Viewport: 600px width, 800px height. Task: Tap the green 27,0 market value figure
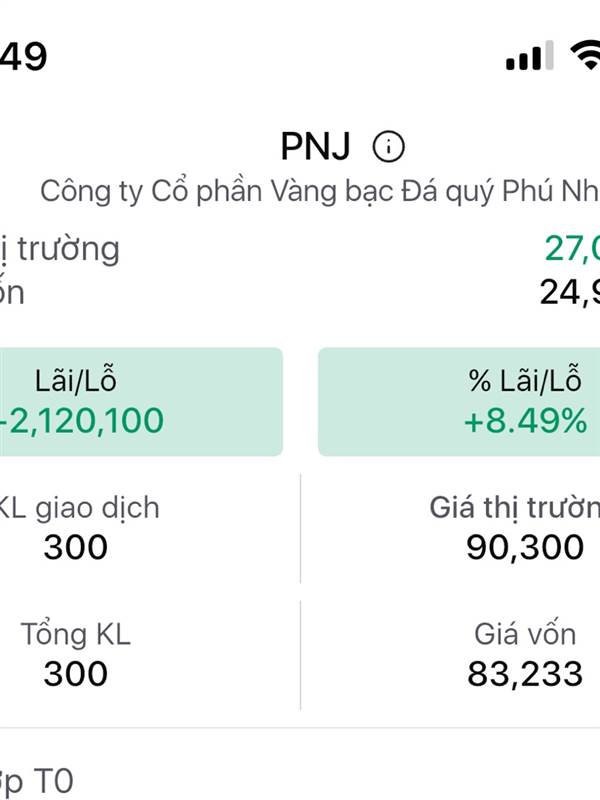(572, 249)
